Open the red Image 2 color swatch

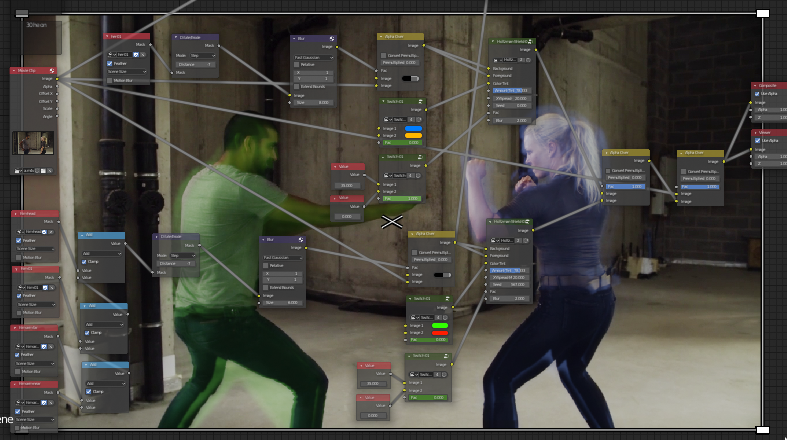[440, 333]
